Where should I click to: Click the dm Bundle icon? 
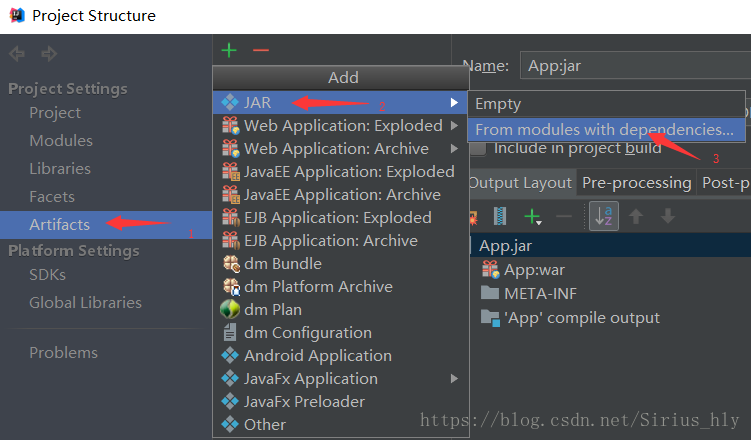[231, 263]
